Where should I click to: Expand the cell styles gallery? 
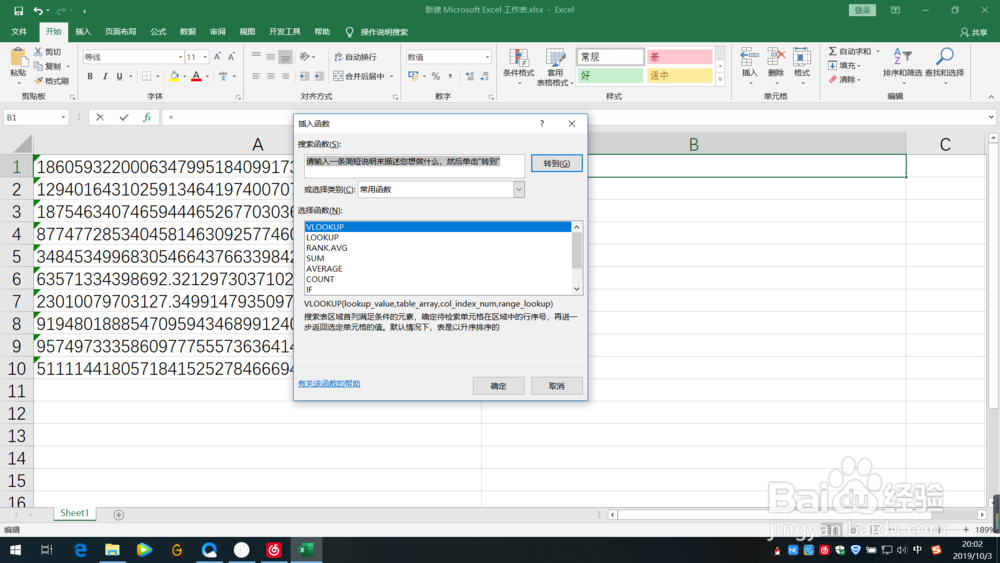coord(720,80)
